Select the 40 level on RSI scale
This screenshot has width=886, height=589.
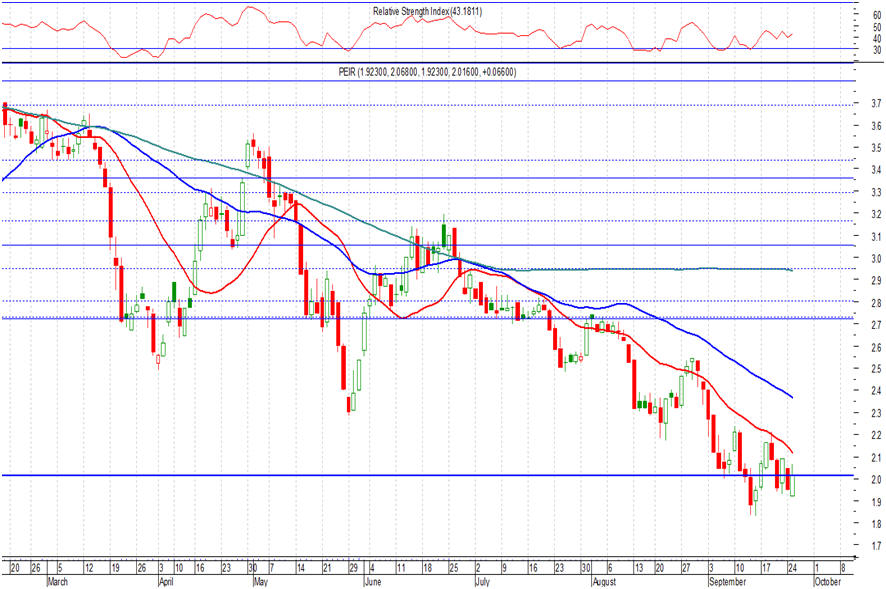877,38
